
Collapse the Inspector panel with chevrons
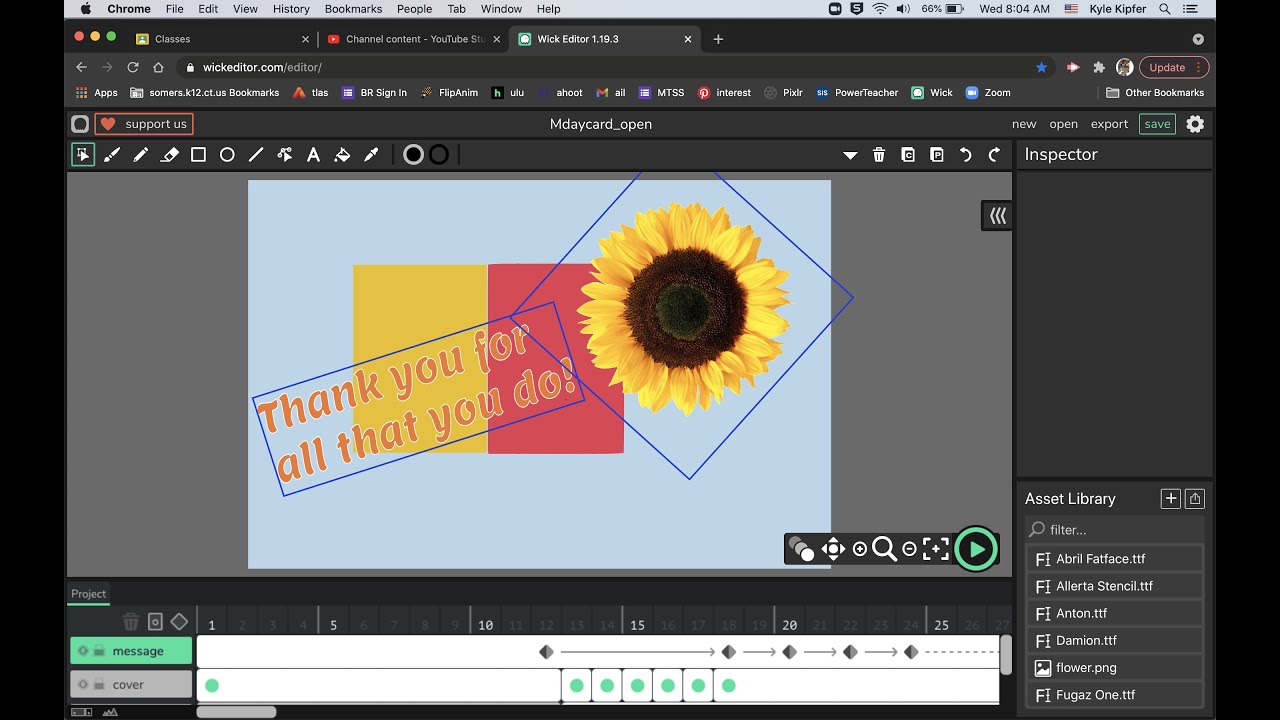pos(997,216)
